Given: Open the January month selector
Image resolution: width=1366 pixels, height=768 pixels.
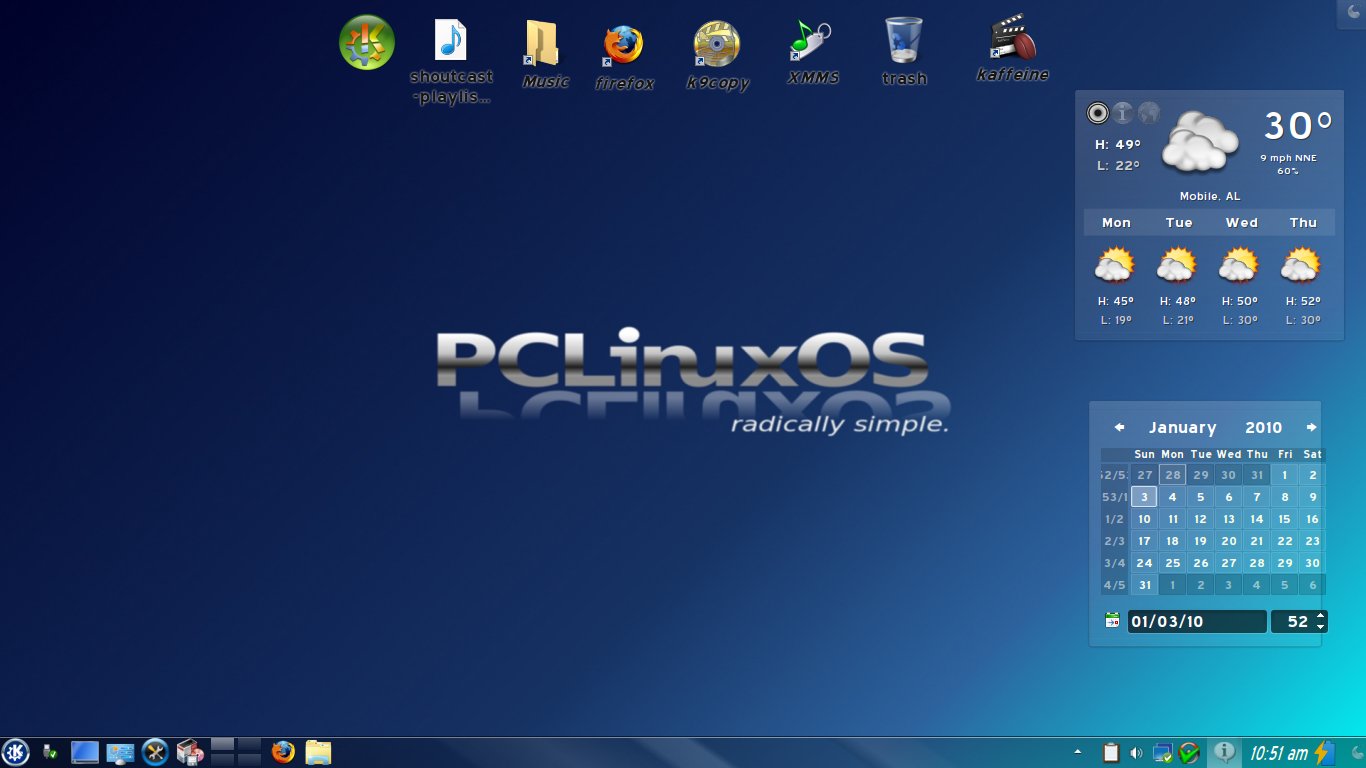Looking at the screenshot, I should [1182, 427].
